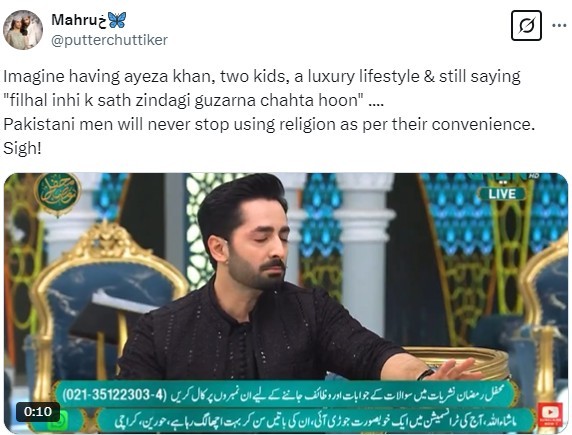This screenshot has width=572, height=435.
Task: Open the three-dot more options menu
Action: (559, 26)
